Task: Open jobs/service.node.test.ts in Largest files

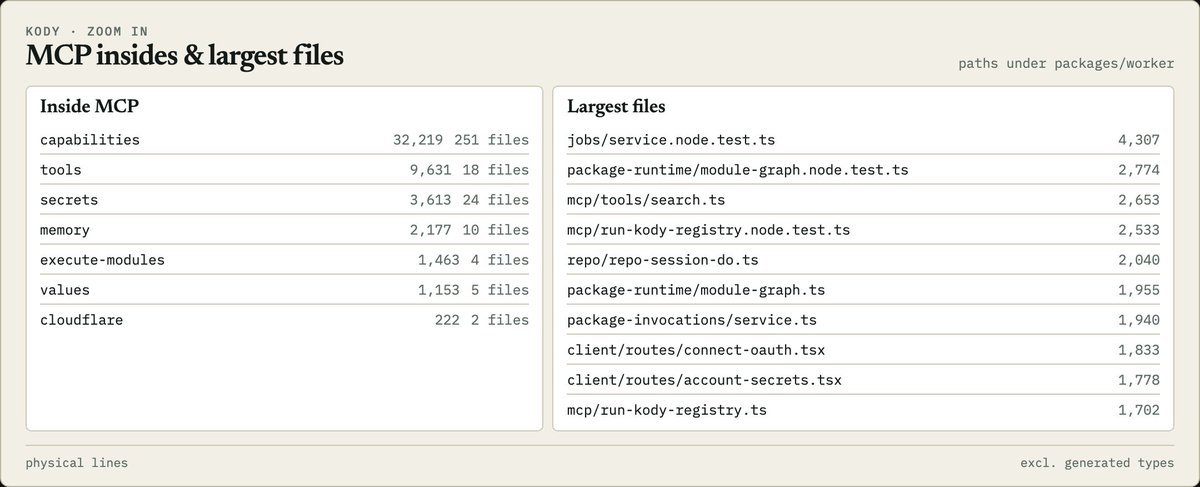Action: point(863,140)
